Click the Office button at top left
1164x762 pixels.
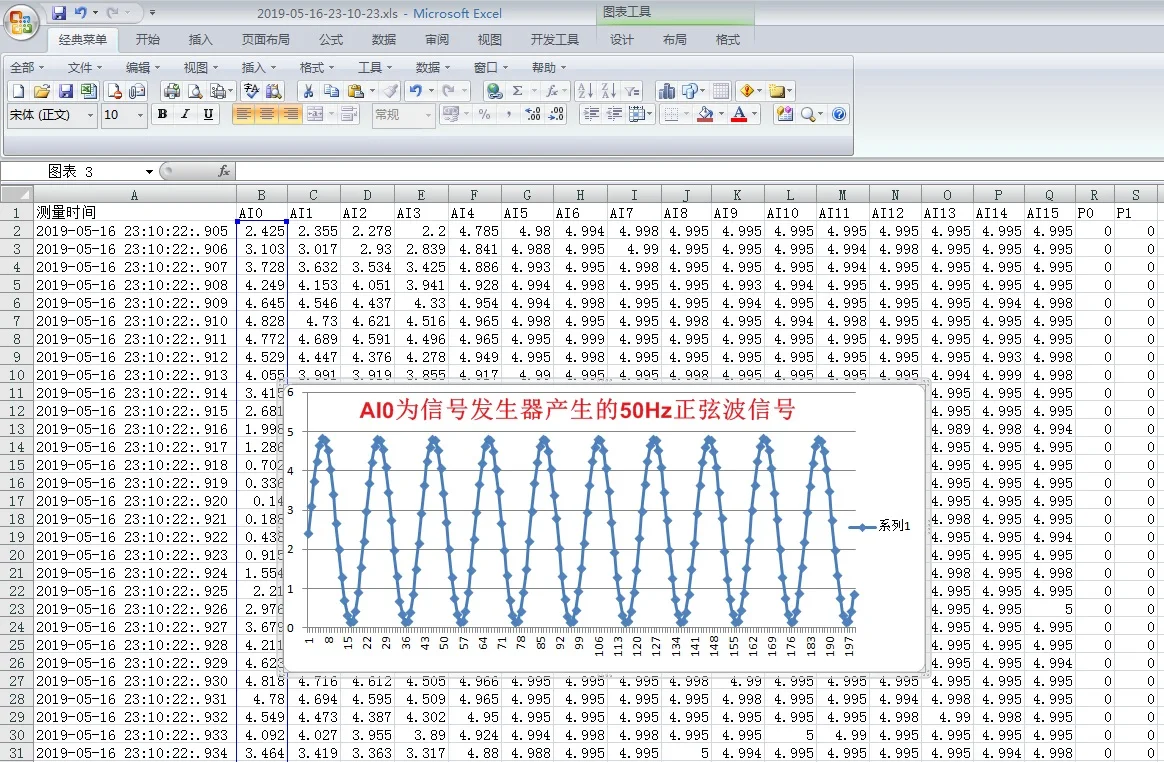click(x=21, y=20)
